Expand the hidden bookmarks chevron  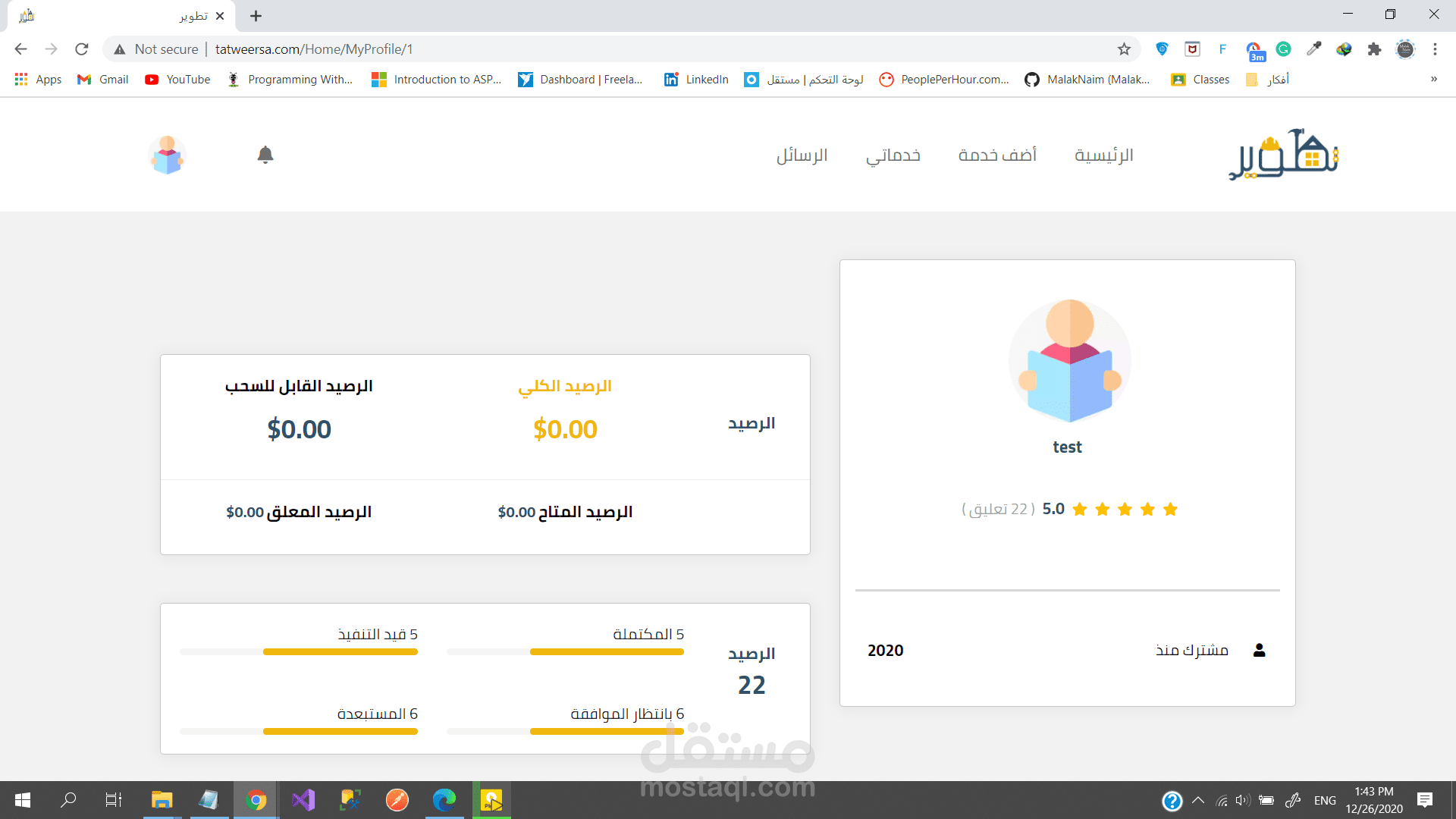pos(1433,79)
